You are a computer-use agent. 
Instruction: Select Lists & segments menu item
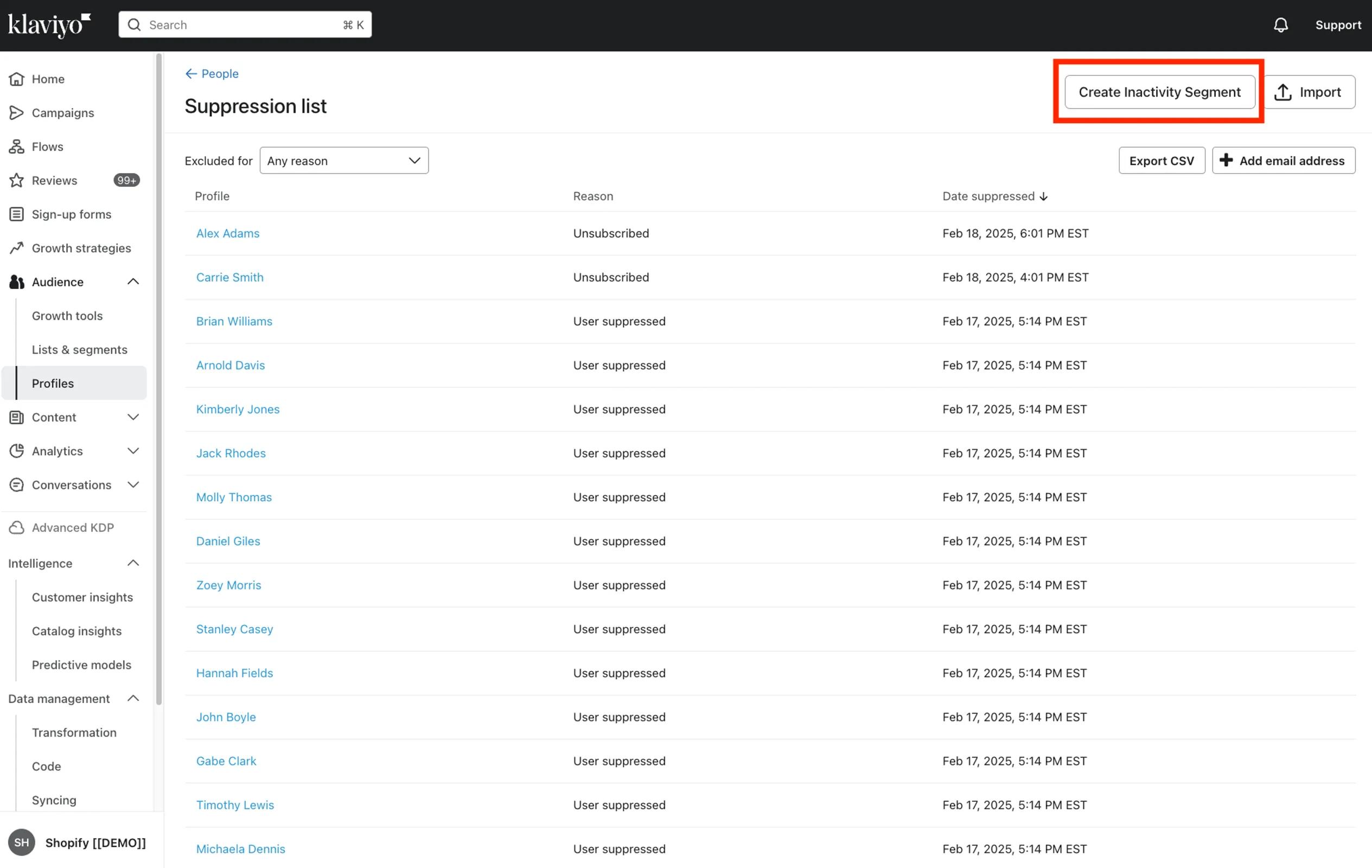[x=79, y=349]
